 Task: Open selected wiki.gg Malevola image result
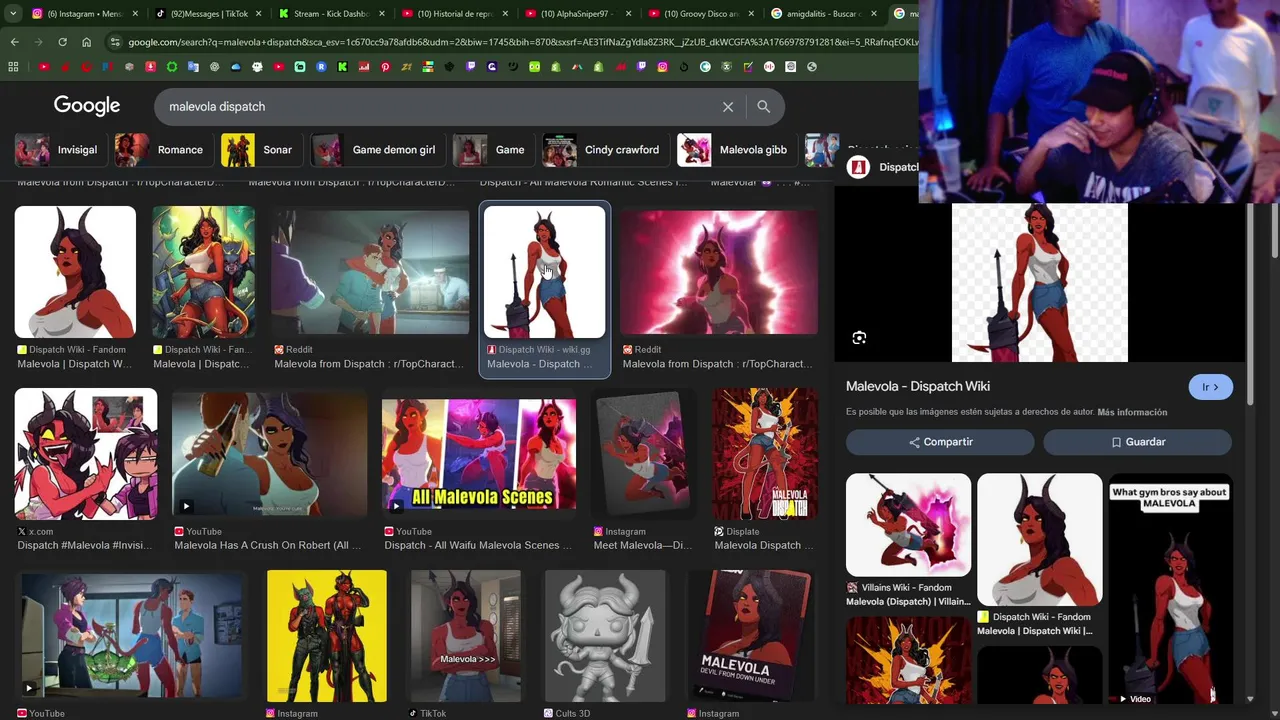545,272
